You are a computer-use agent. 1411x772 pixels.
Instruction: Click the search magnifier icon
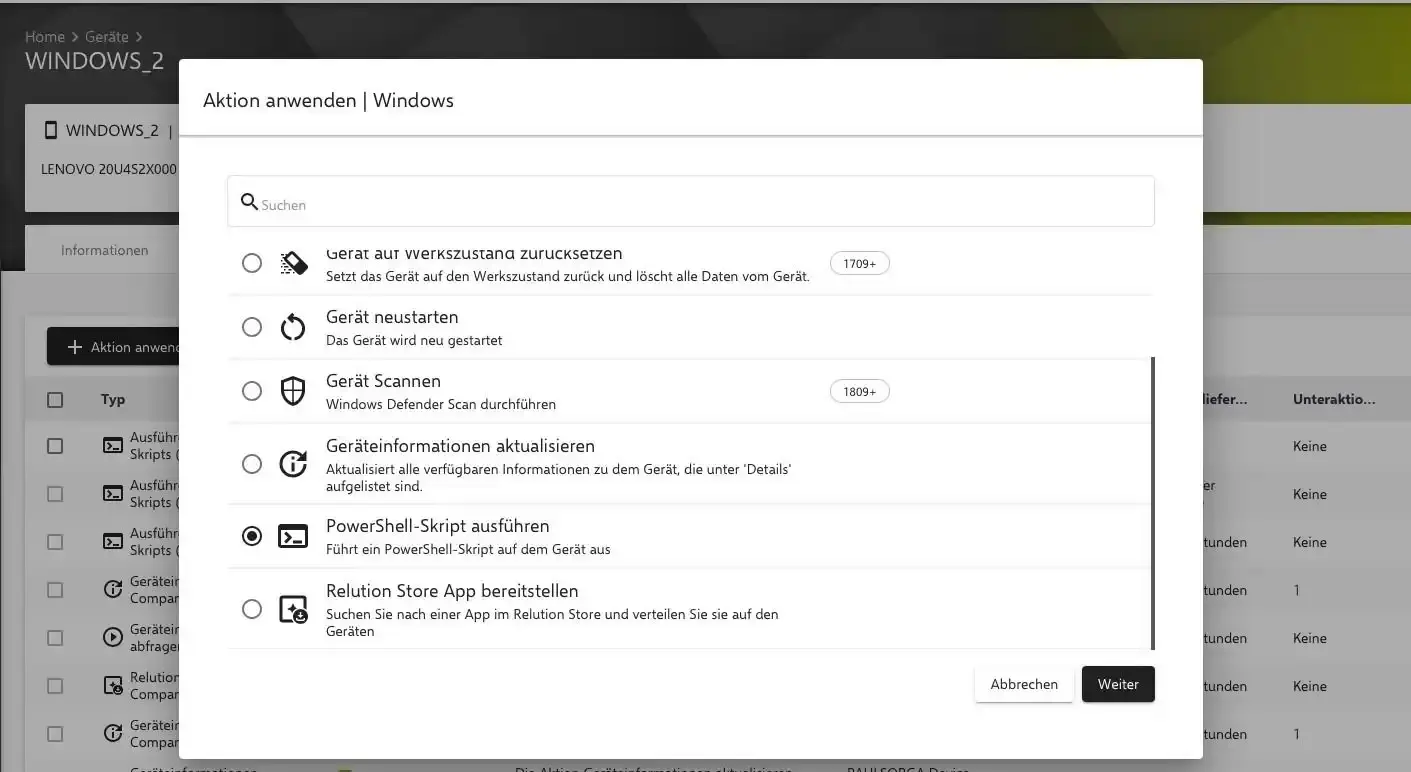point(249,203)
